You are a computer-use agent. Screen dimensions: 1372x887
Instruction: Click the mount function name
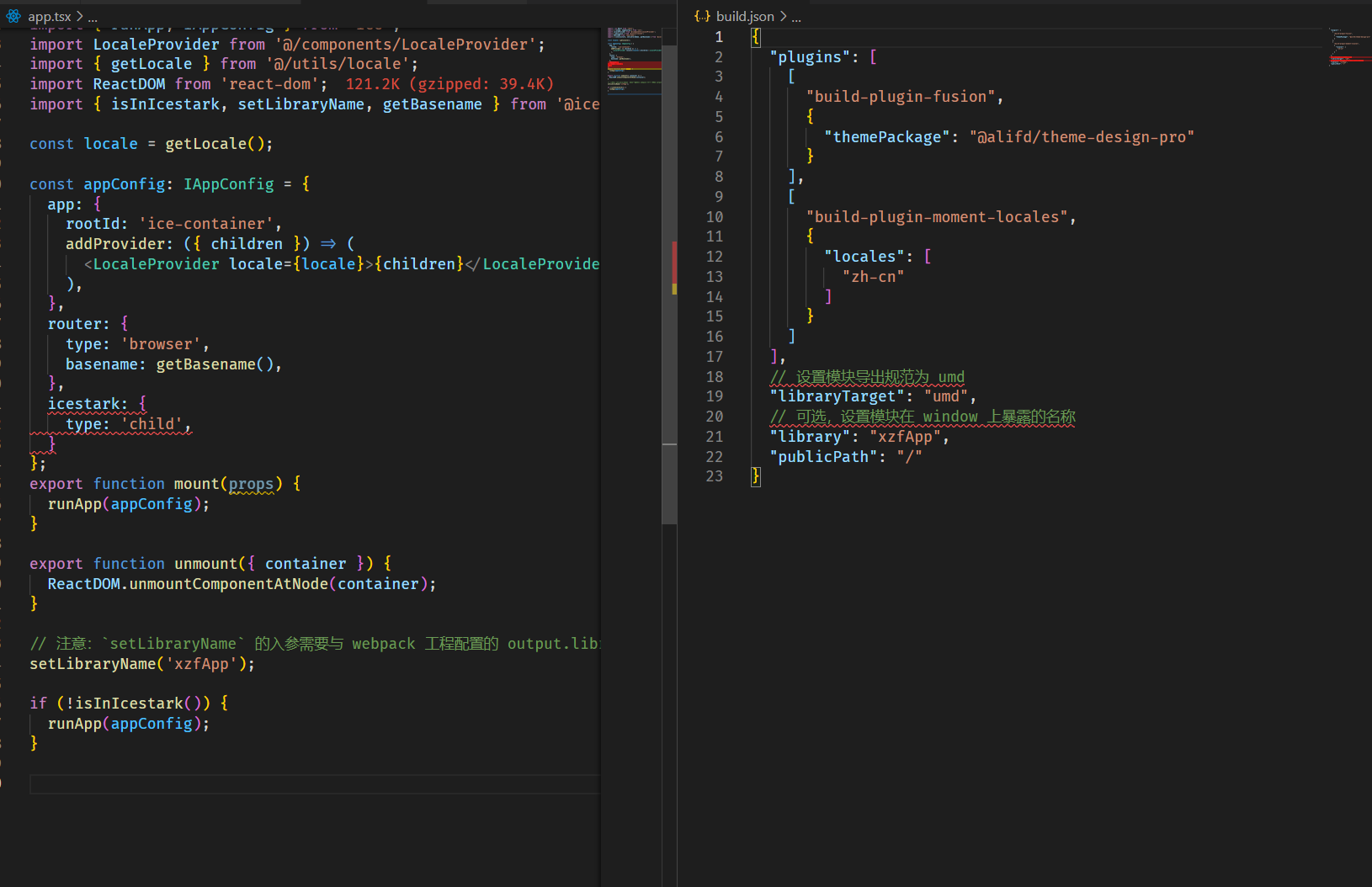point(197,484)
